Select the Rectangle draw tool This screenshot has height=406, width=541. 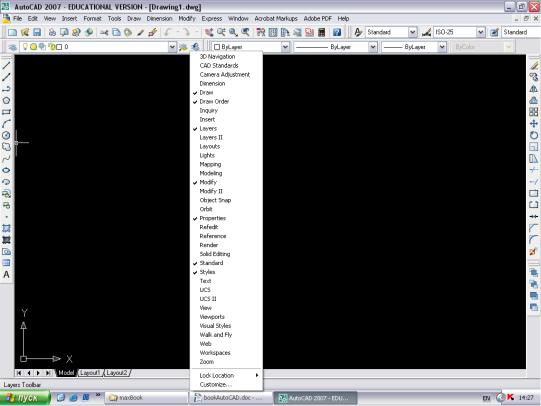pyautogui.click(x=6, y=112)
